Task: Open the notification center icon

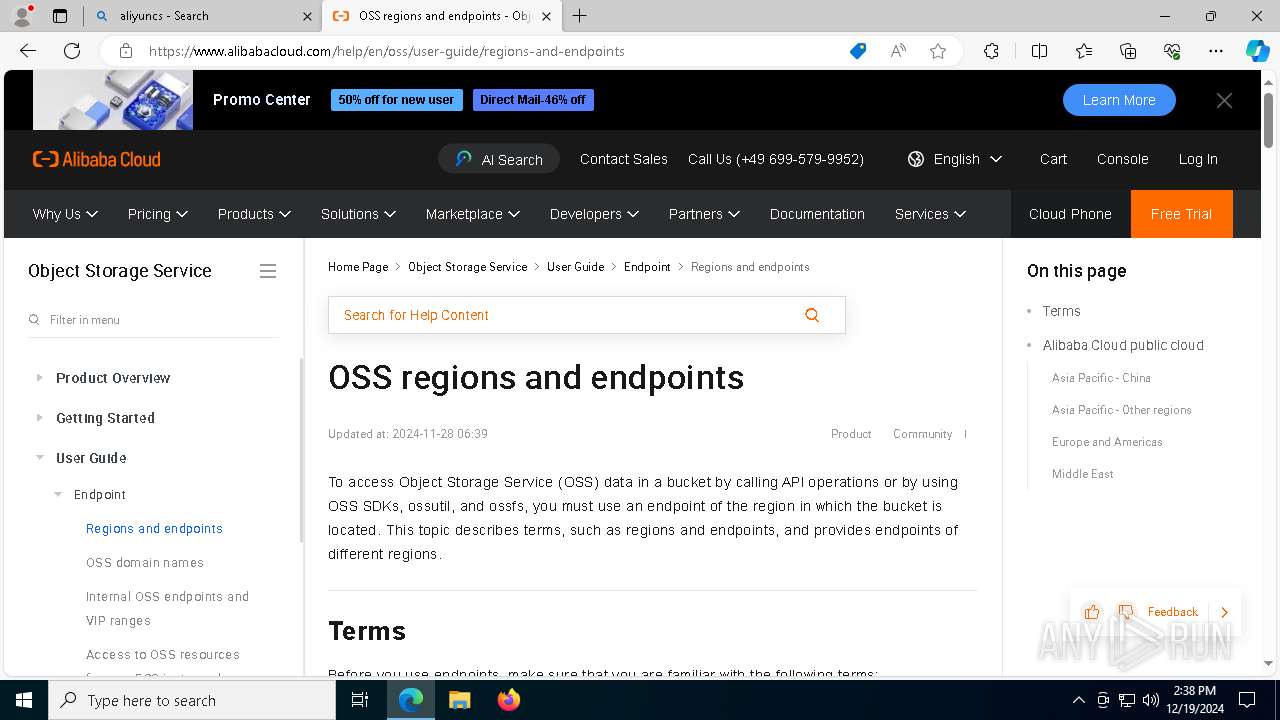Action: click(1247, 700)
